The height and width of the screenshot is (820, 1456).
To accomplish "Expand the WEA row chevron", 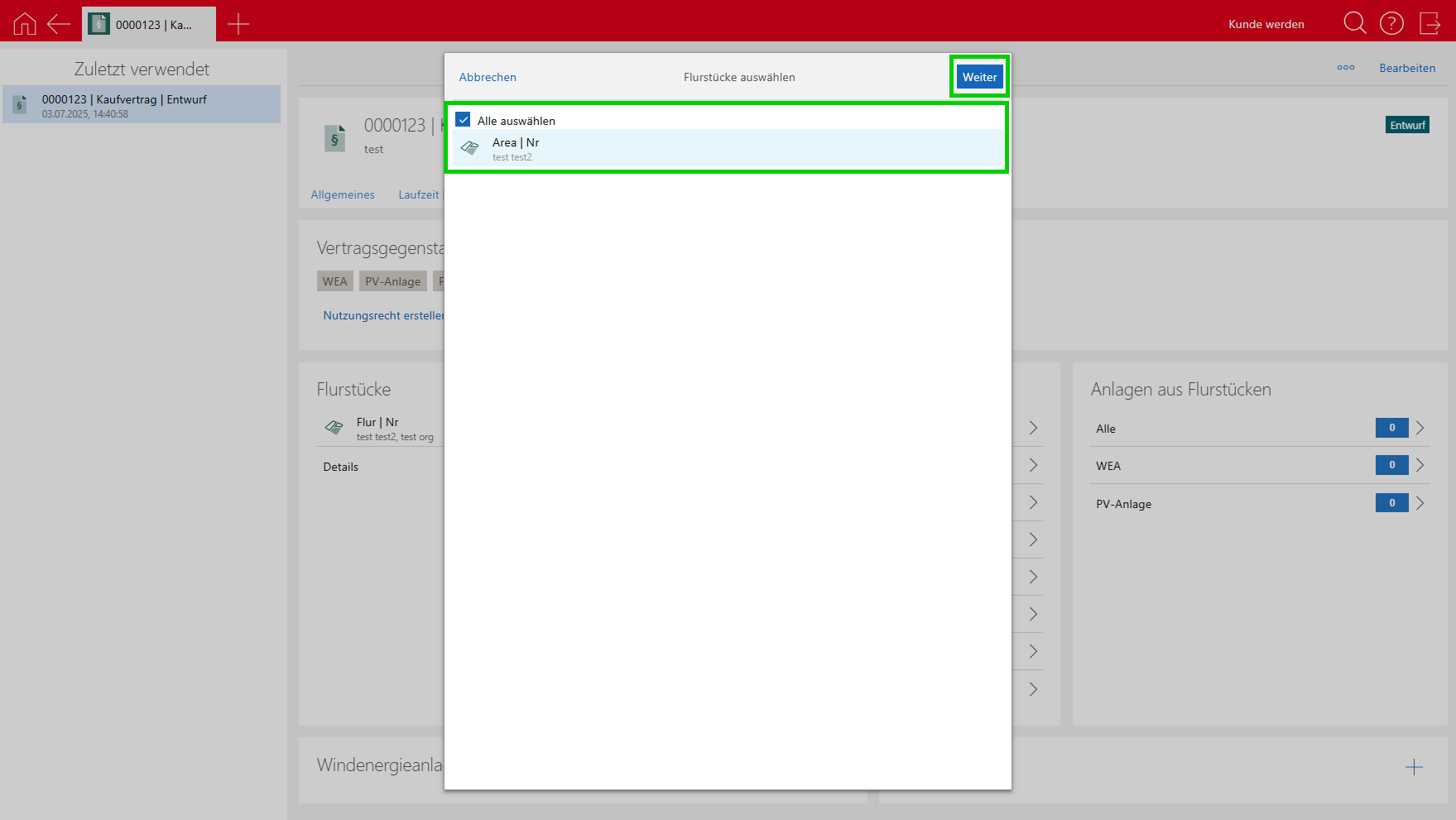I will tap(1420, 465).
